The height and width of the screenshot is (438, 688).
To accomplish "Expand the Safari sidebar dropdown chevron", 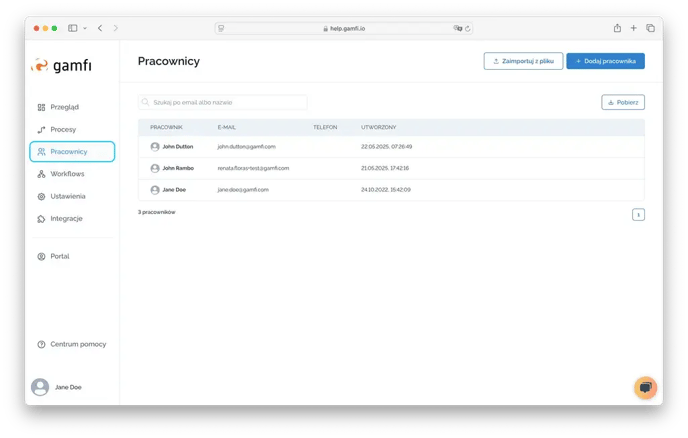I will 84,28.
